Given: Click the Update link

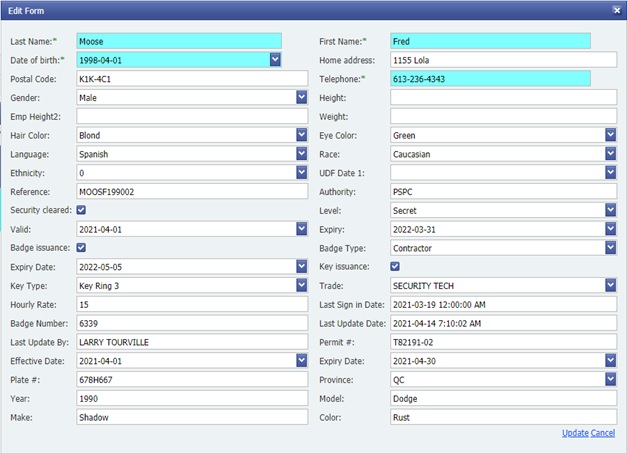Looking at the screenshot, I should [575, 433].
